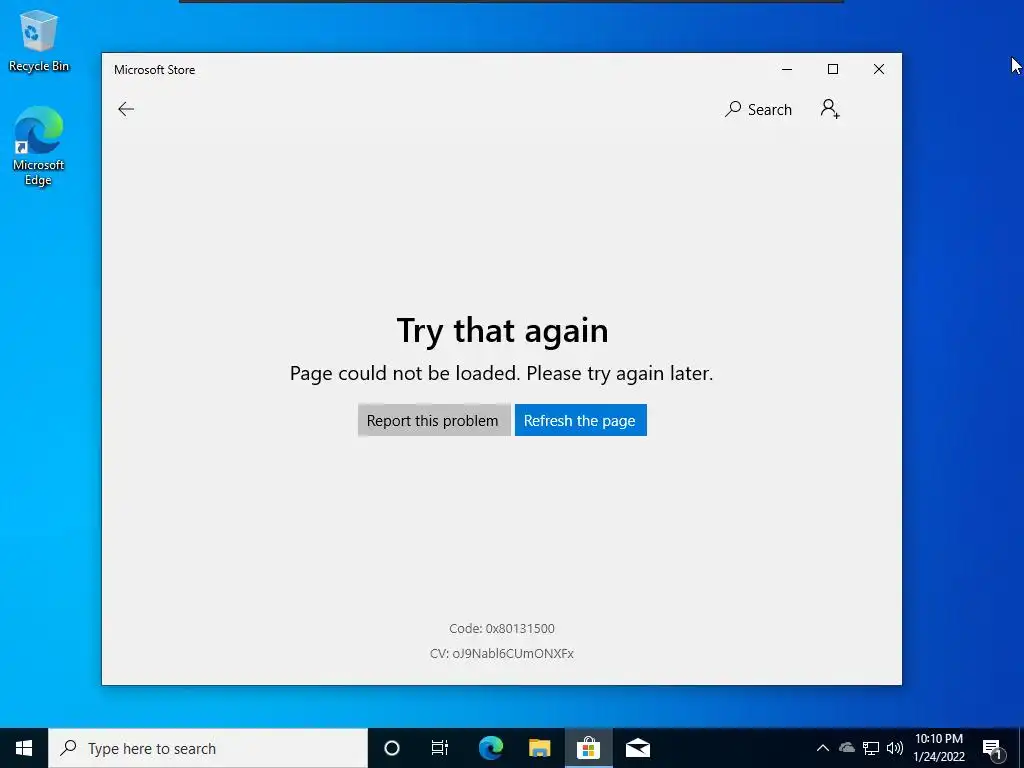Viewport: 1024px width, 768px height.
Task: Open Search in Microsoft Store
Action: coord(758,109)
